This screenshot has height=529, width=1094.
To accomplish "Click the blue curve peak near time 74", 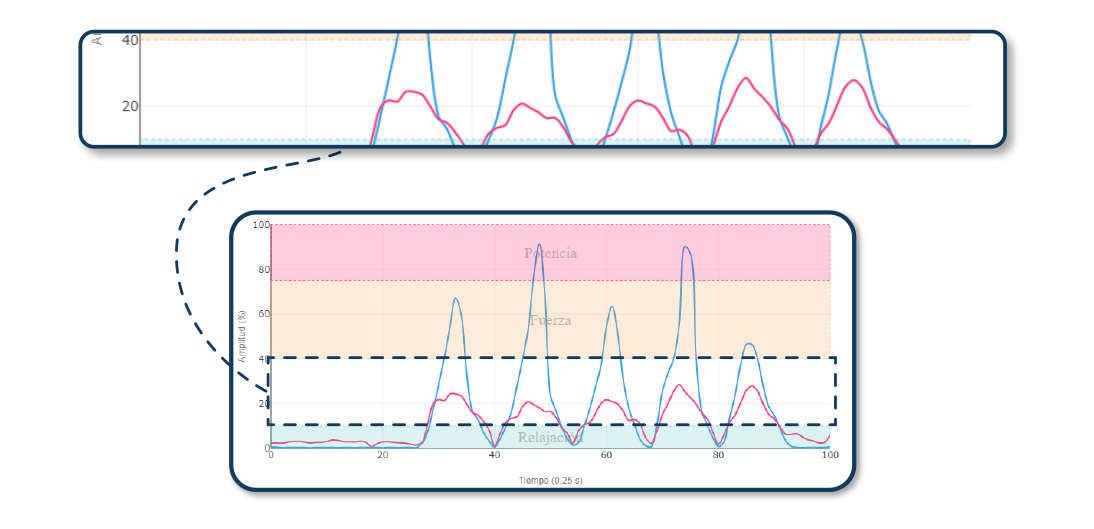I will [x=686, y=247].
